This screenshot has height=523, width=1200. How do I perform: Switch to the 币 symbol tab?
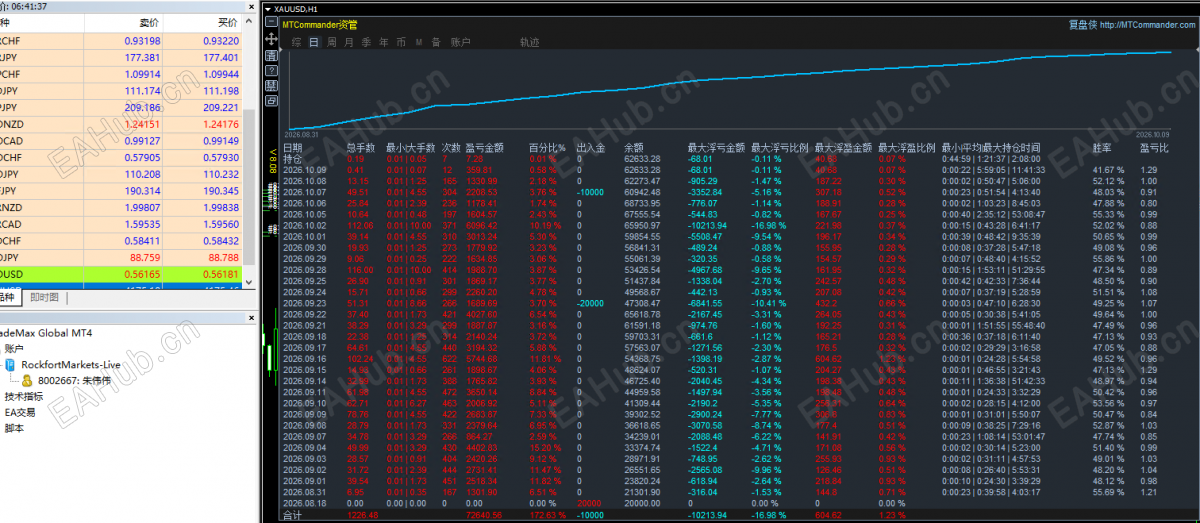pyautogui.click(x=400, y=42)
